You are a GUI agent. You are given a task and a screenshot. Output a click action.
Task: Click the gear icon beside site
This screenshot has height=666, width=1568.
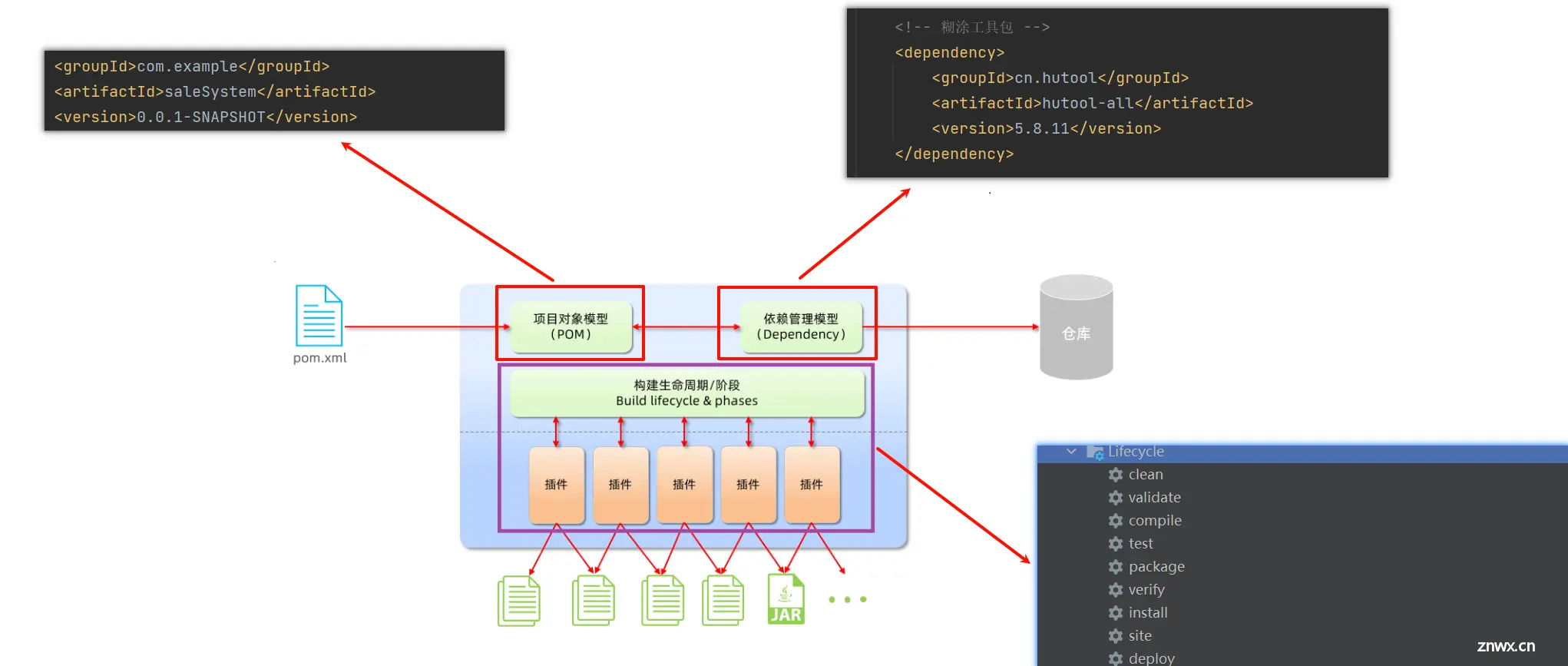pos(1116,636)
